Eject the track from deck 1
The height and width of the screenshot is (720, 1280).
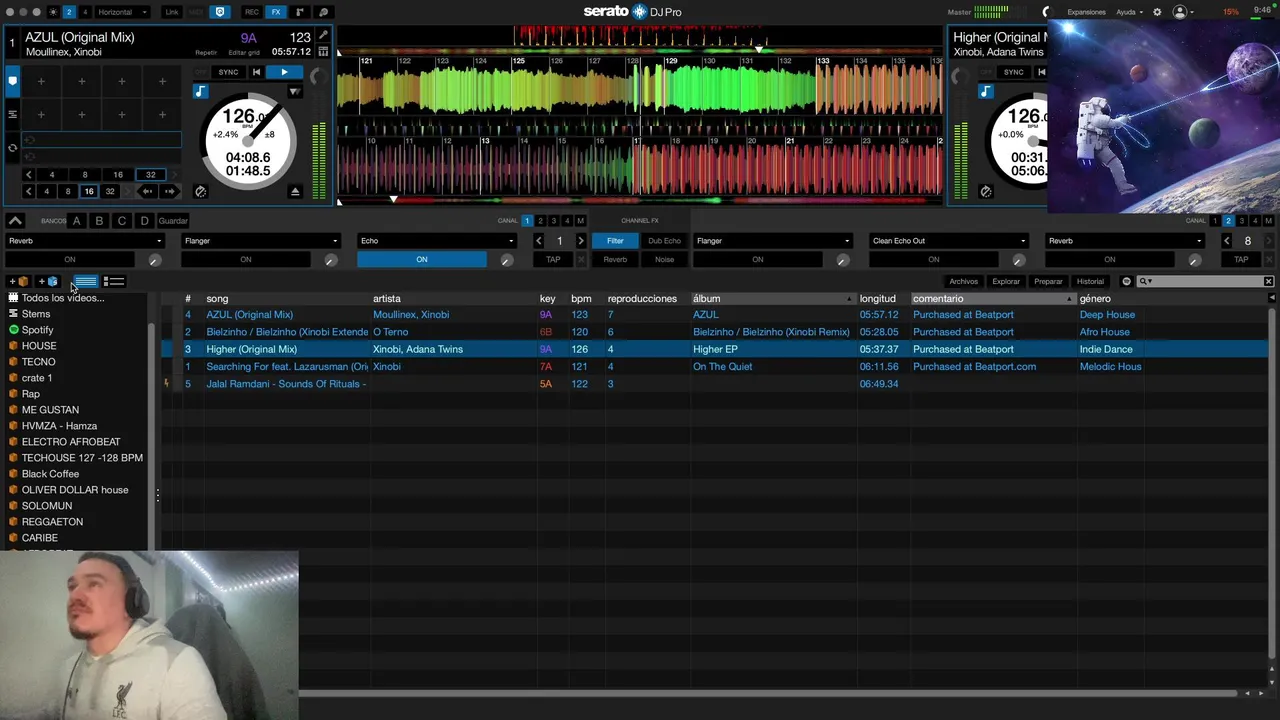(295, 191)
